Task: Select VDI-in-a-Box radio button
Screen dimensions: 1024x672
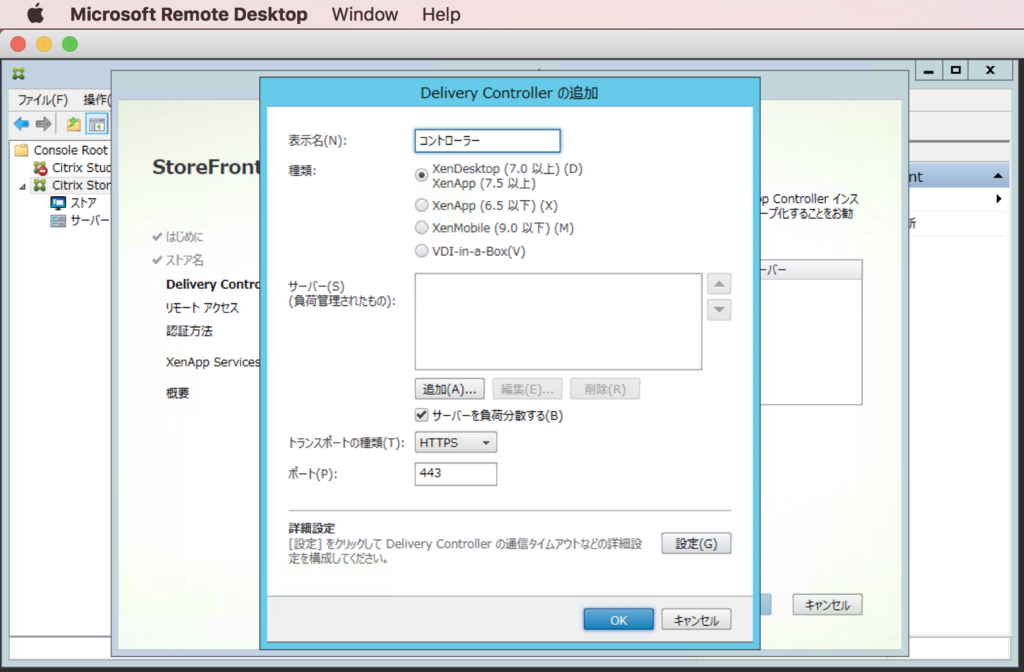Action: click(x=421, y=251)
